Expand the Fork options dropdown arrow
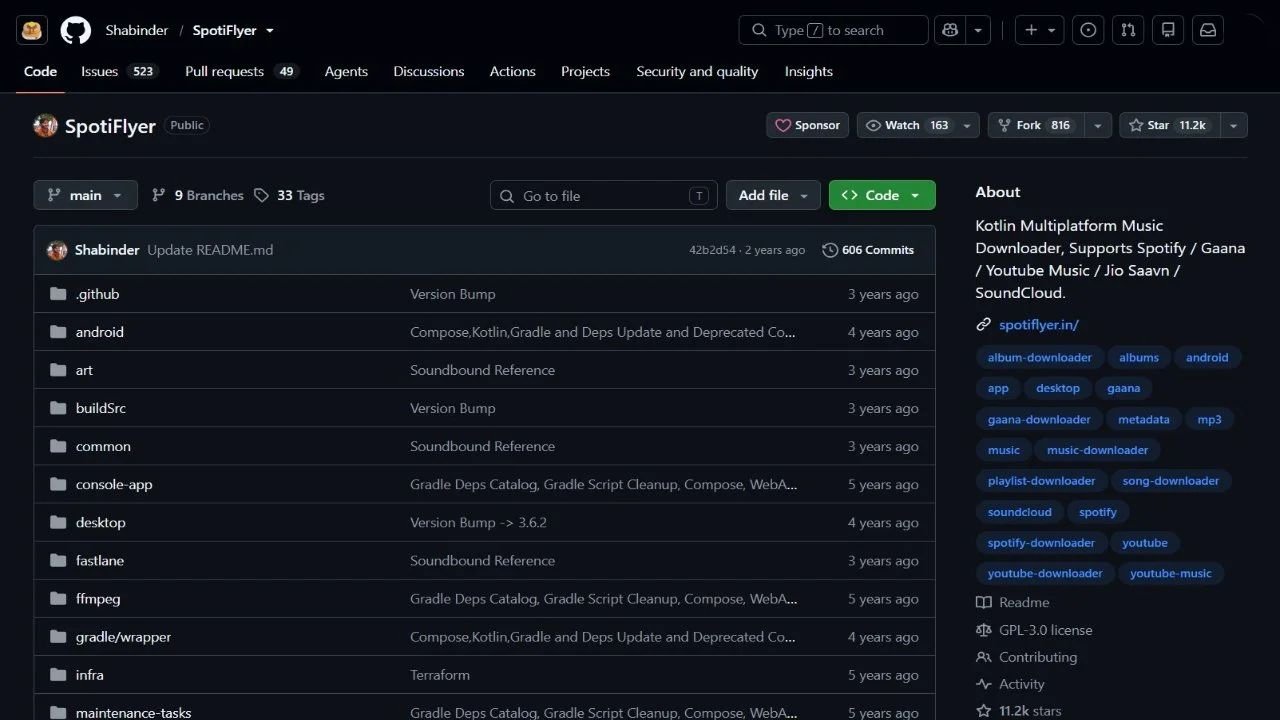 1098,125
